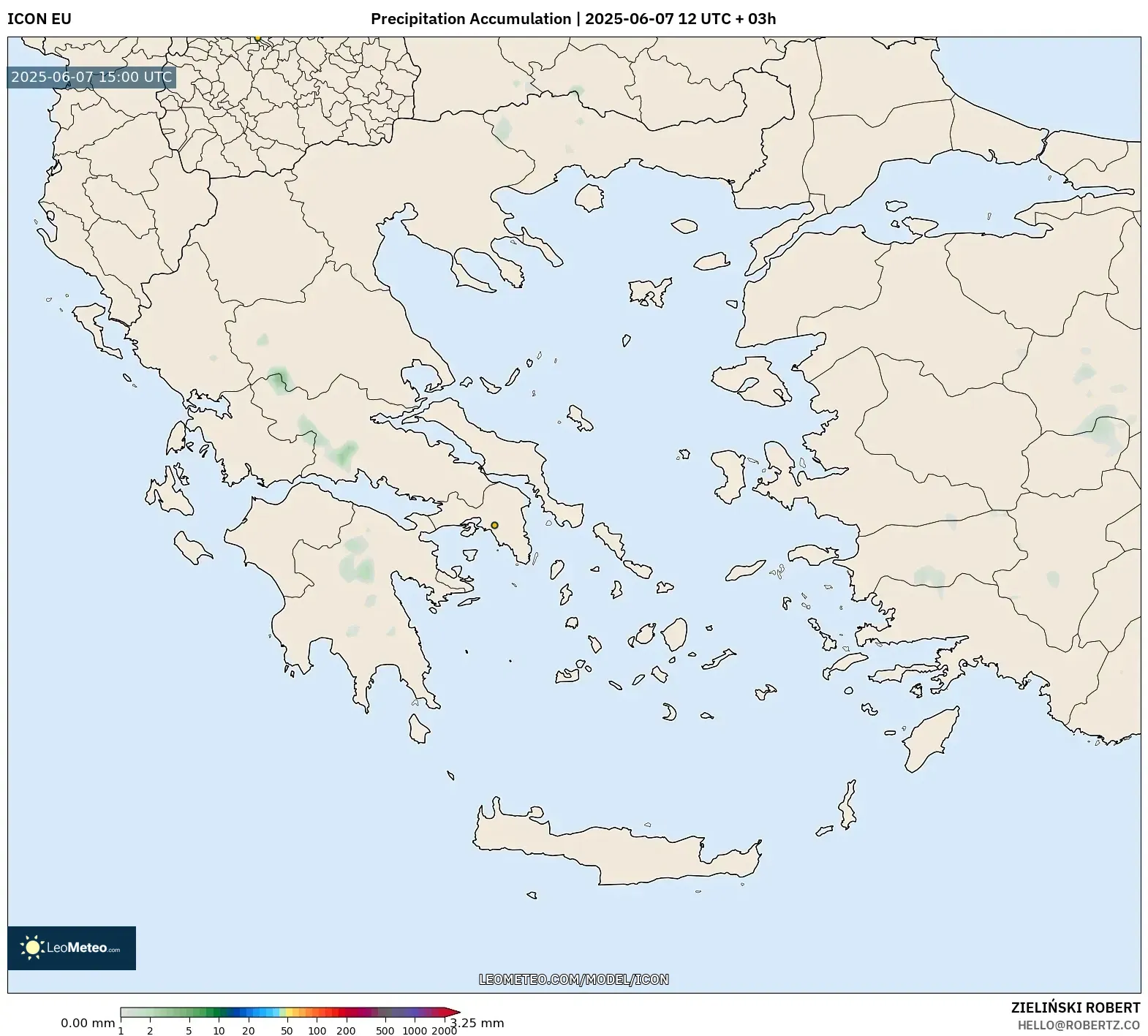Click the 100 tick label on the color scale
The width and height of the screenshot is (1148, 1036).
click(317, 1031)
